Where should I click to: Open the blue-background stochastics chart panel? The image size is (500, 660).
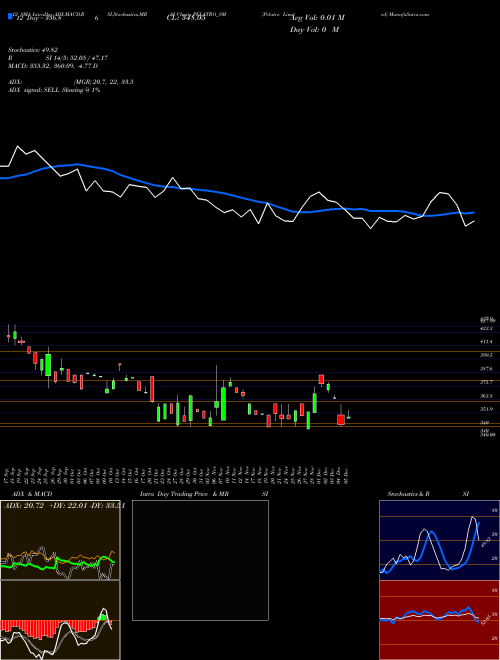(439, 540)
